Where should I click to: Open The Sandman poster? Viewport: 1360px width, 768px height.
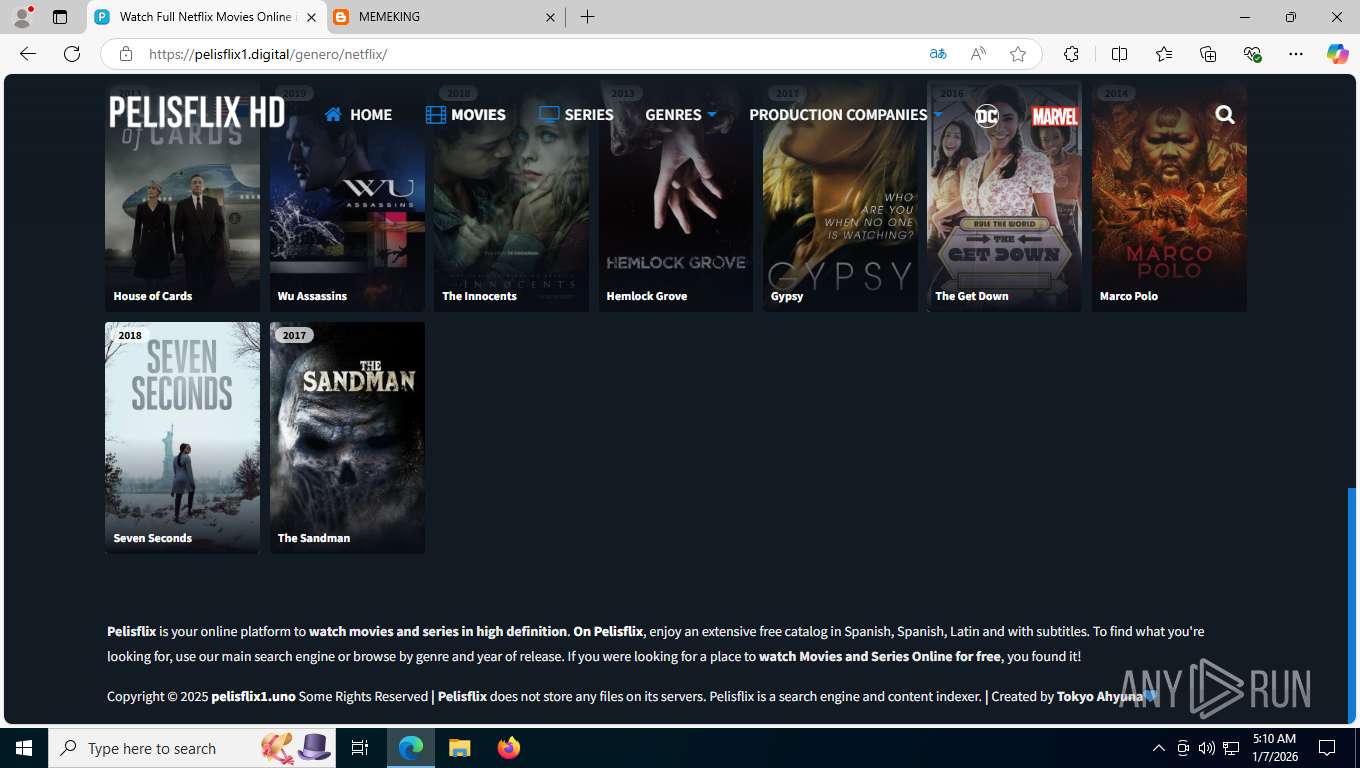coord(347,438)
